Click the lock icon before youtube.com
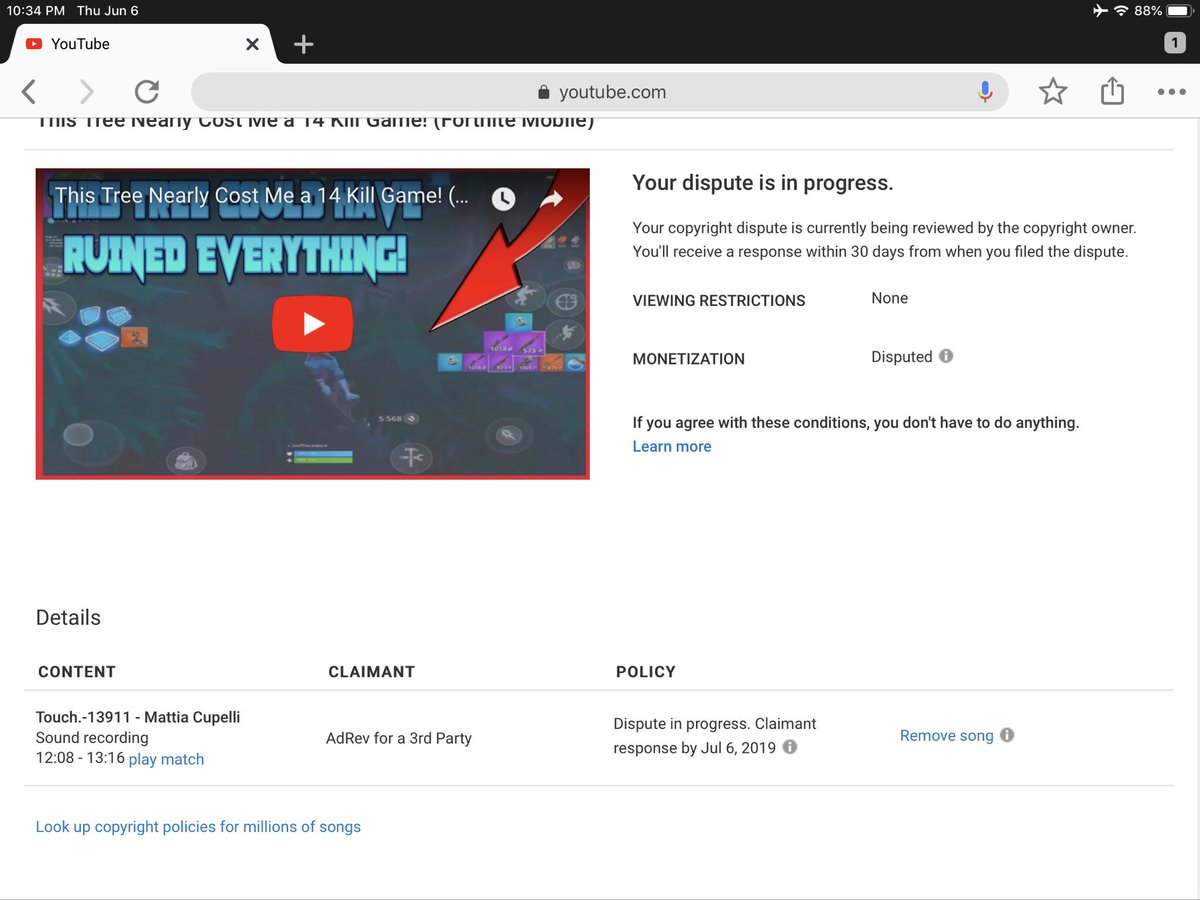1200x900 pixels. pos(544,92)
